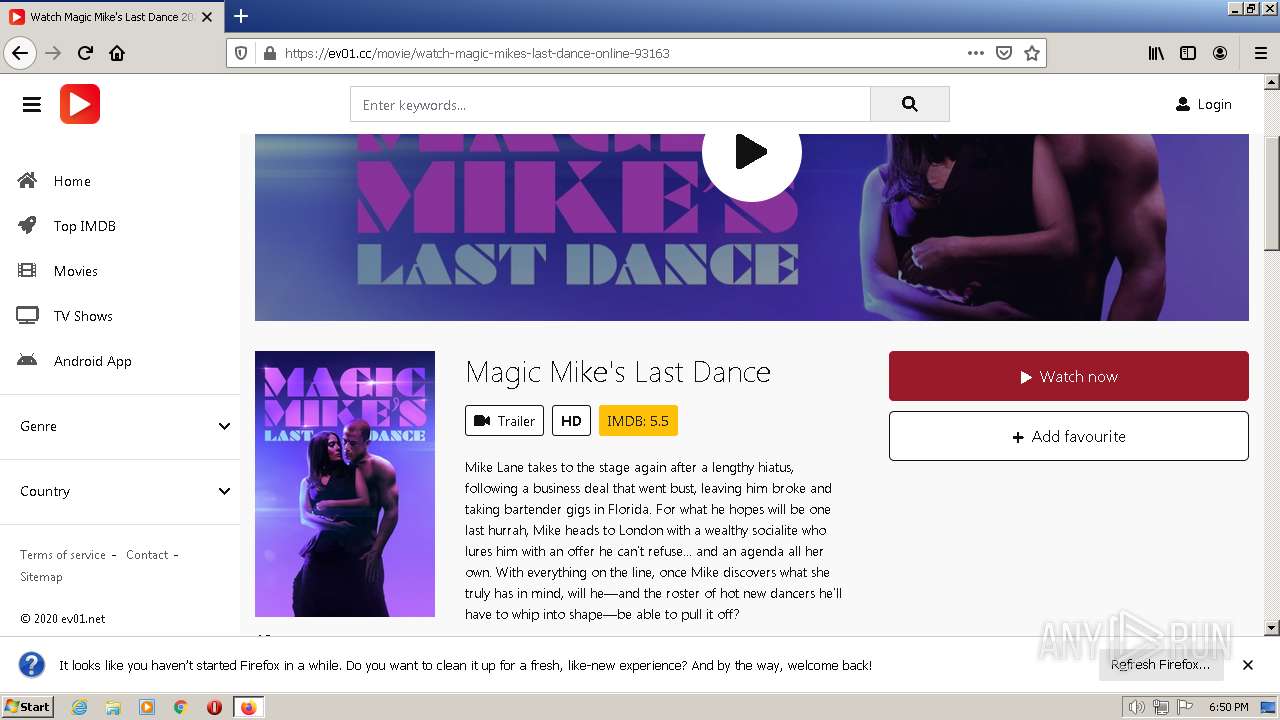Click the Magic Mike's Last Dance title
The width and height of the screenshot is (1280, 720).
tap(618, 372)
